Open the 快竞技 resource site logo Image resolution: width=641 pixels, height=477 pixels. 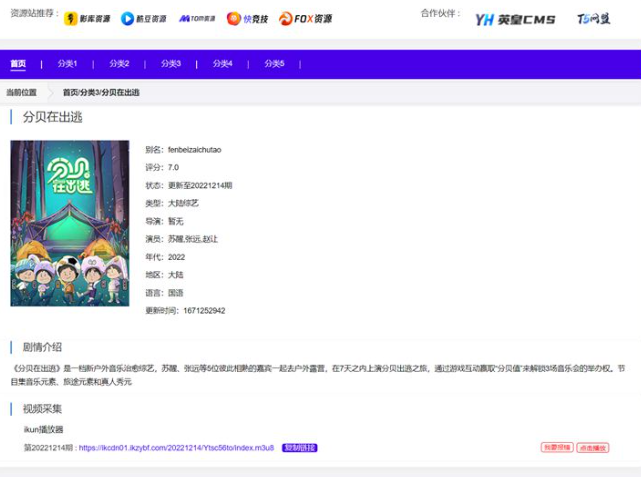point(247,19)
